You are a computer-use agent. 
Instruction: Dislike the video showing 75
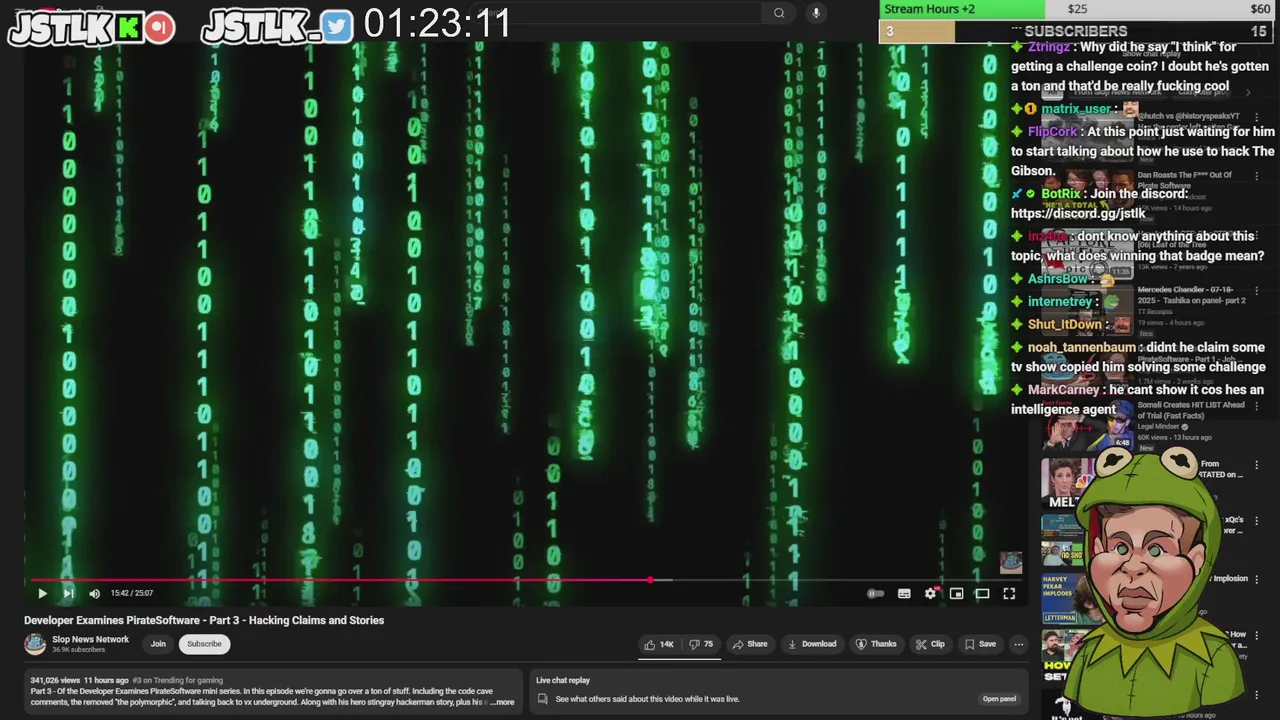coord(701,644)
